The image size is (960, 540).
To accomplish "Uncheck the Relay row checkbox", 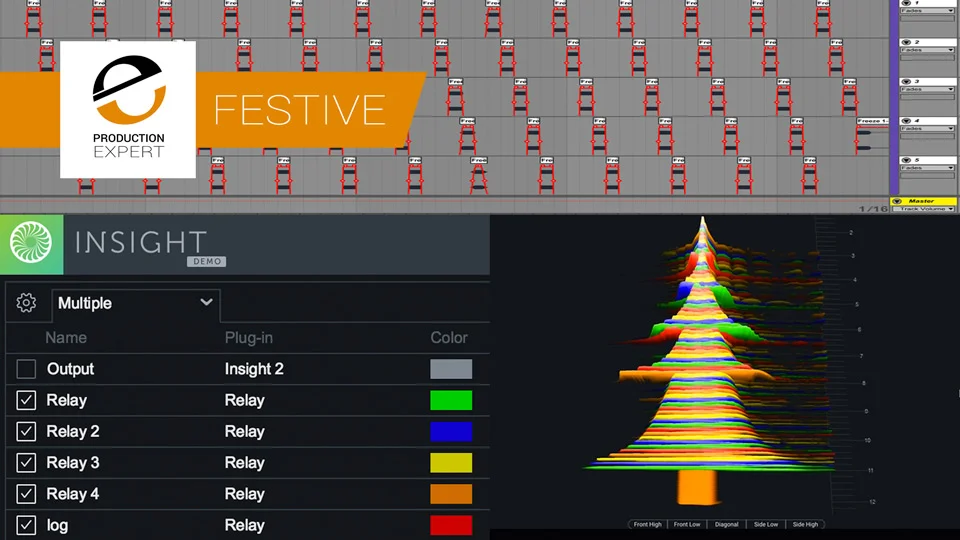I will [x=26, y=400].
